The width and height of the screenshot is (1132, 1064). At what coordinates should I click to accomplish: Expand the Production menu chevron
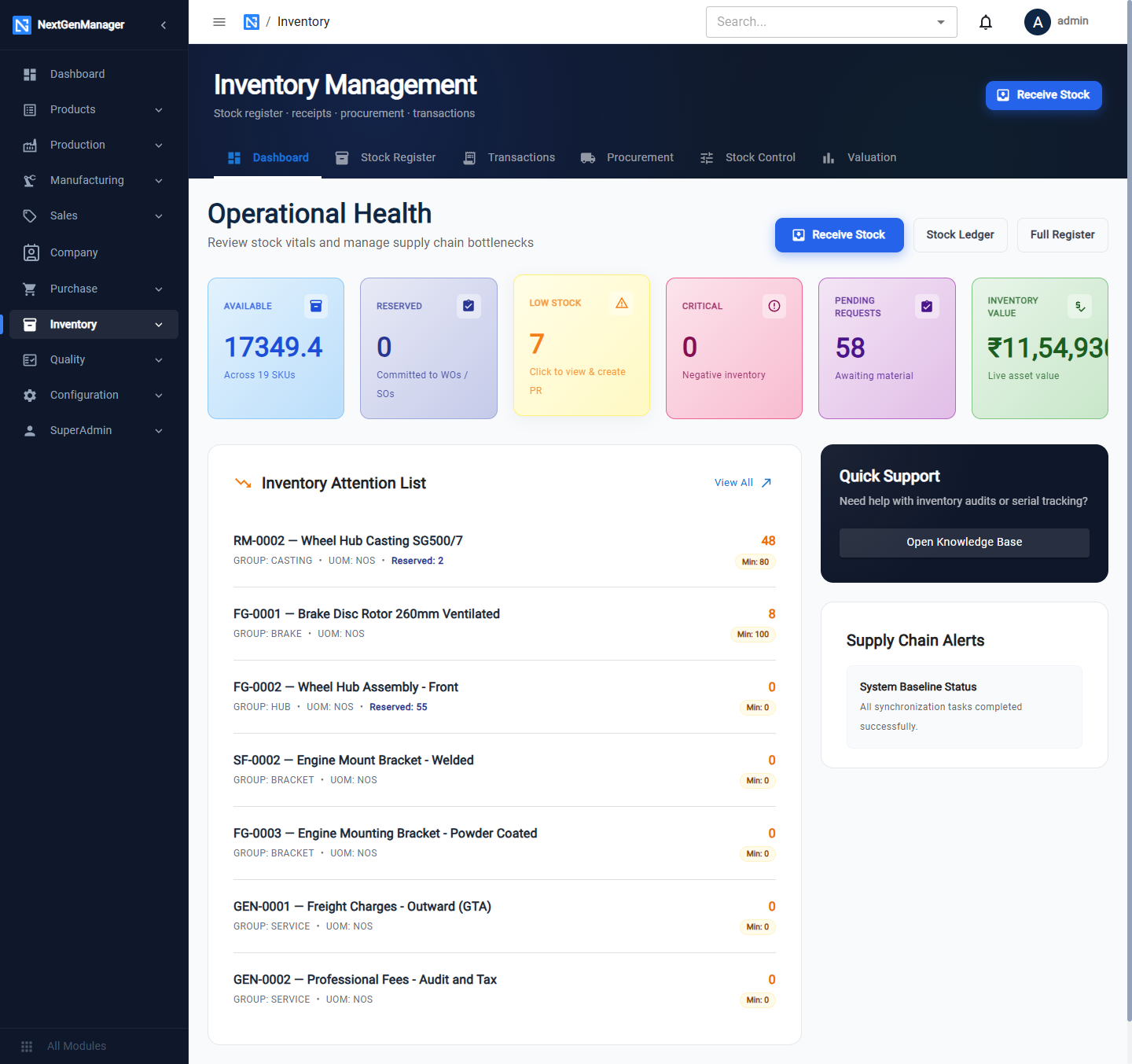tap(159, 145)
